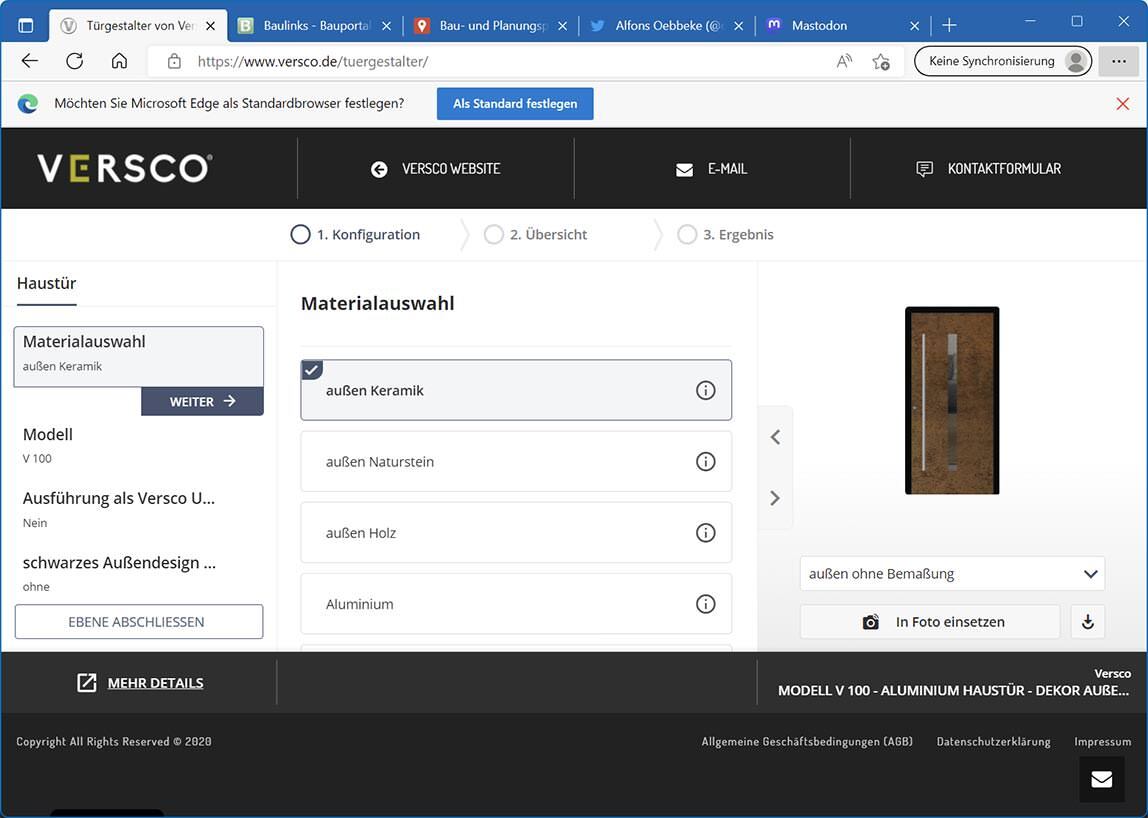Activate the read aloud icon

(844, 62)
